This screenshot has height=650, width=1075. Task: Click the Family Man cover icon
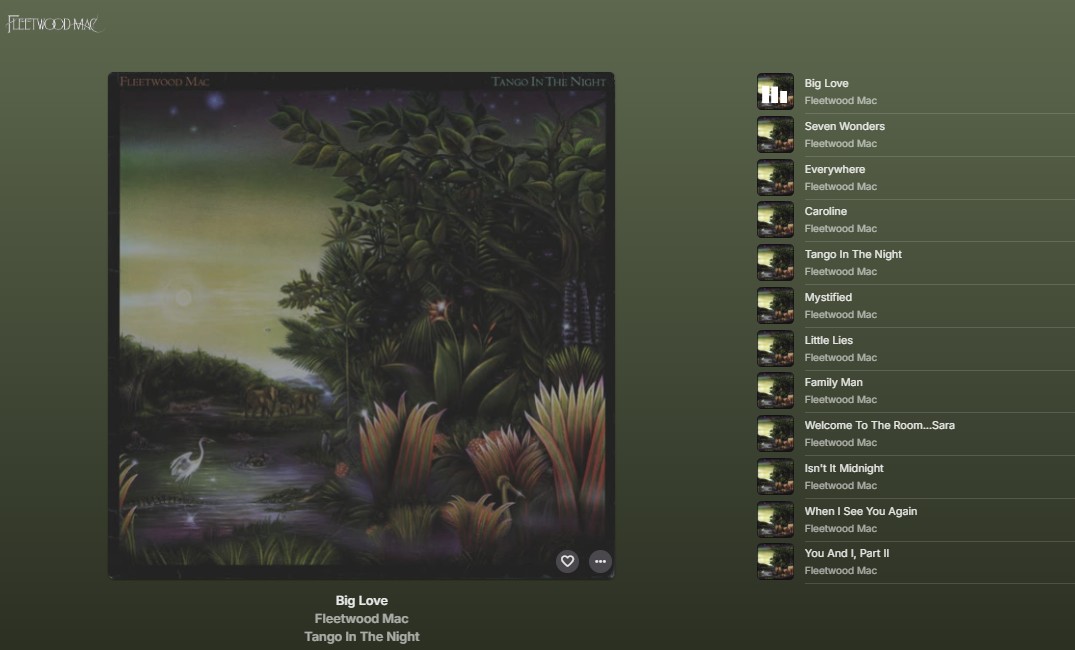[775, 391]
